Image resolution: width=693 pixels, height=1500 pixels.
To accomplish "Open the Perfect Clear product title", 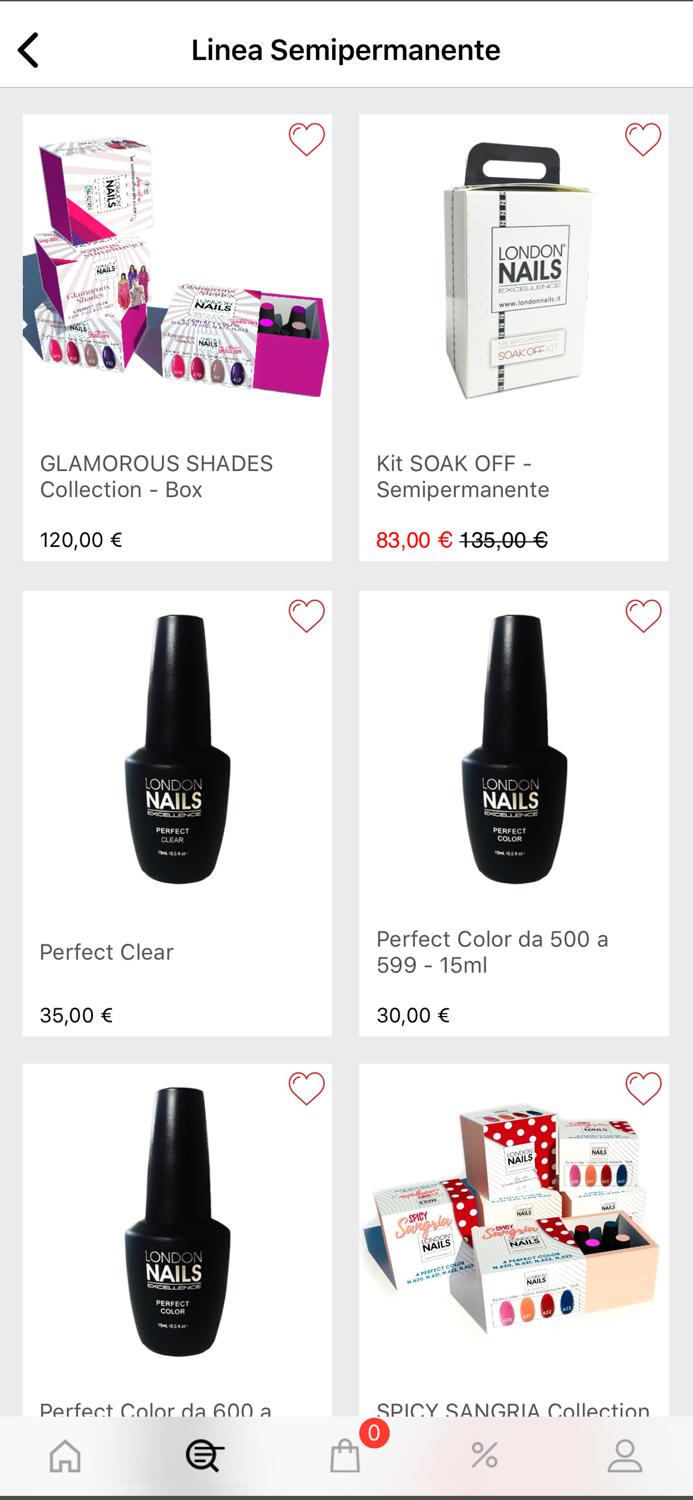I will (x=107, y=952).
